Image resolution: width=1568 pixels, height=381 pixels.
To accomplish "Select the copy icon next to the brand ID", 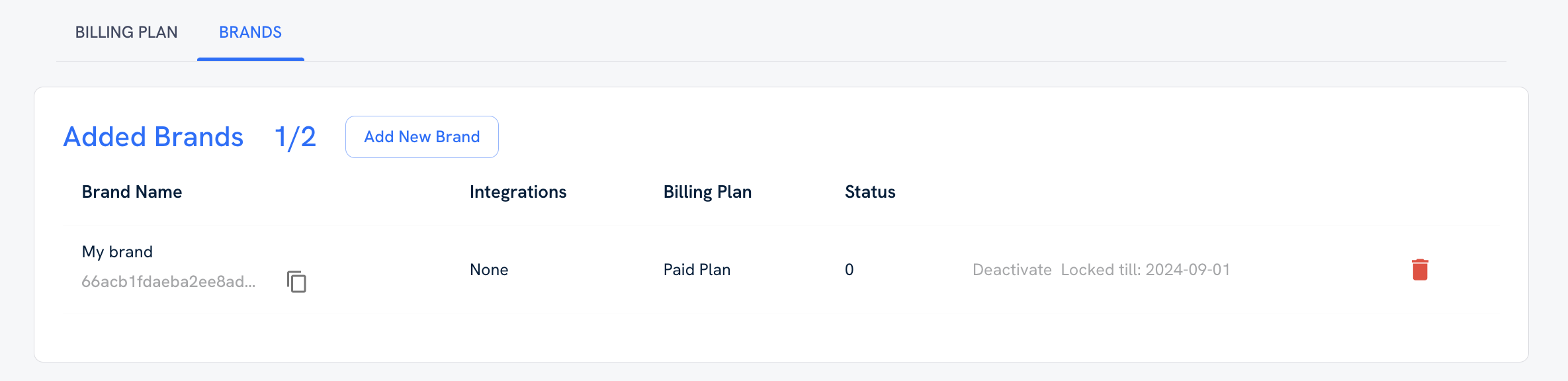I will tap(296, 281).
